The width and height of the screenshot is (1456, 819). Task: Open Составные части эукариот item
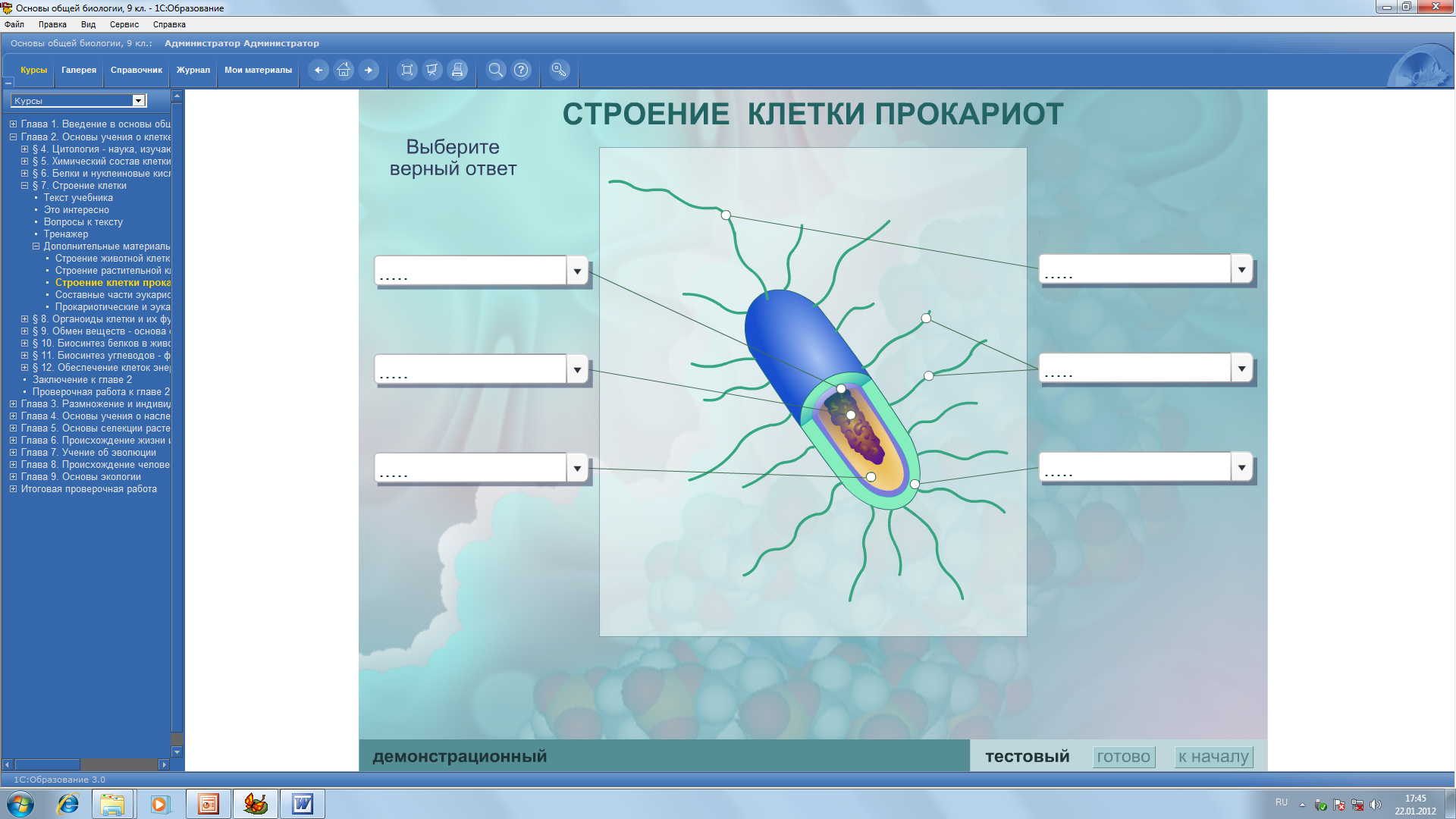pos(113,295)
